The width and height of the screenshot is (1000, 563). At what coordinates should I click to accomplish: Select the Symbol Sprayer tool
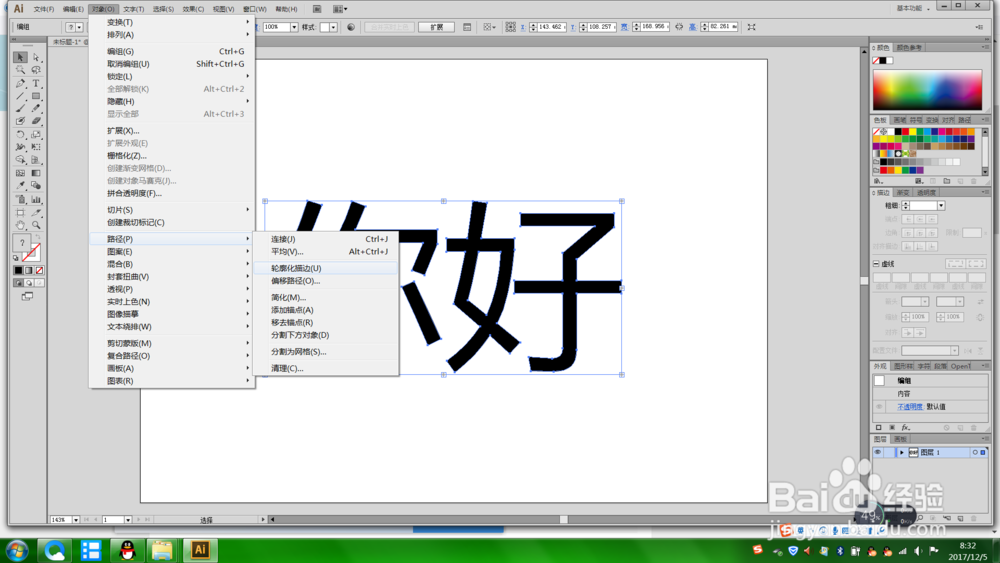pyautogui.click(x=20, y=200)
